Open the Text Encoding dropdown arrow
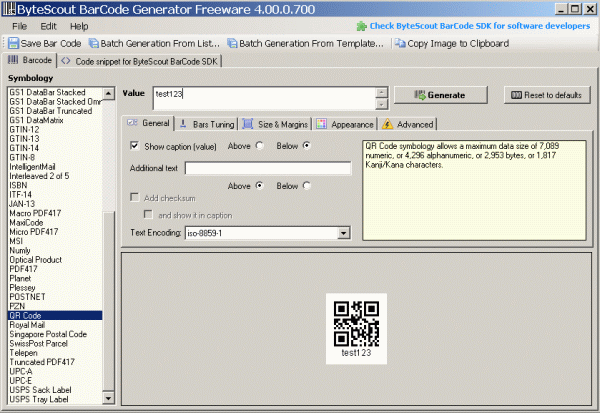 pos(343,233)
